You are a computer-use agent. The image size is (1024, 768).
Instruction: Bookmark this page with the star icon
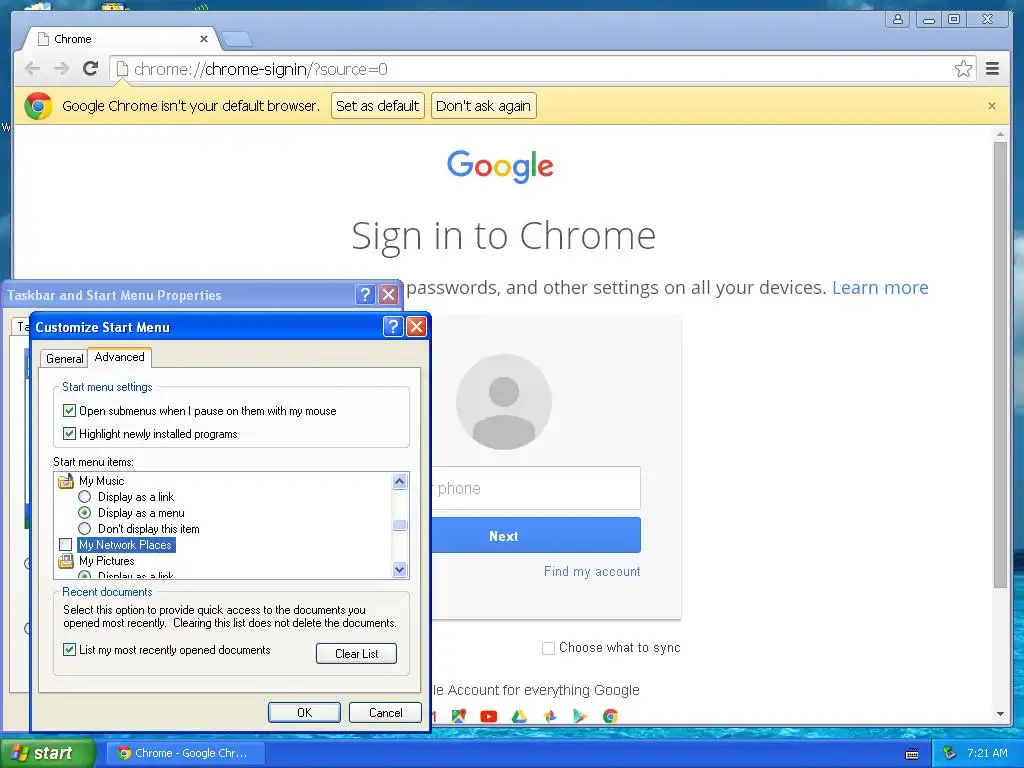pos(963,69)
